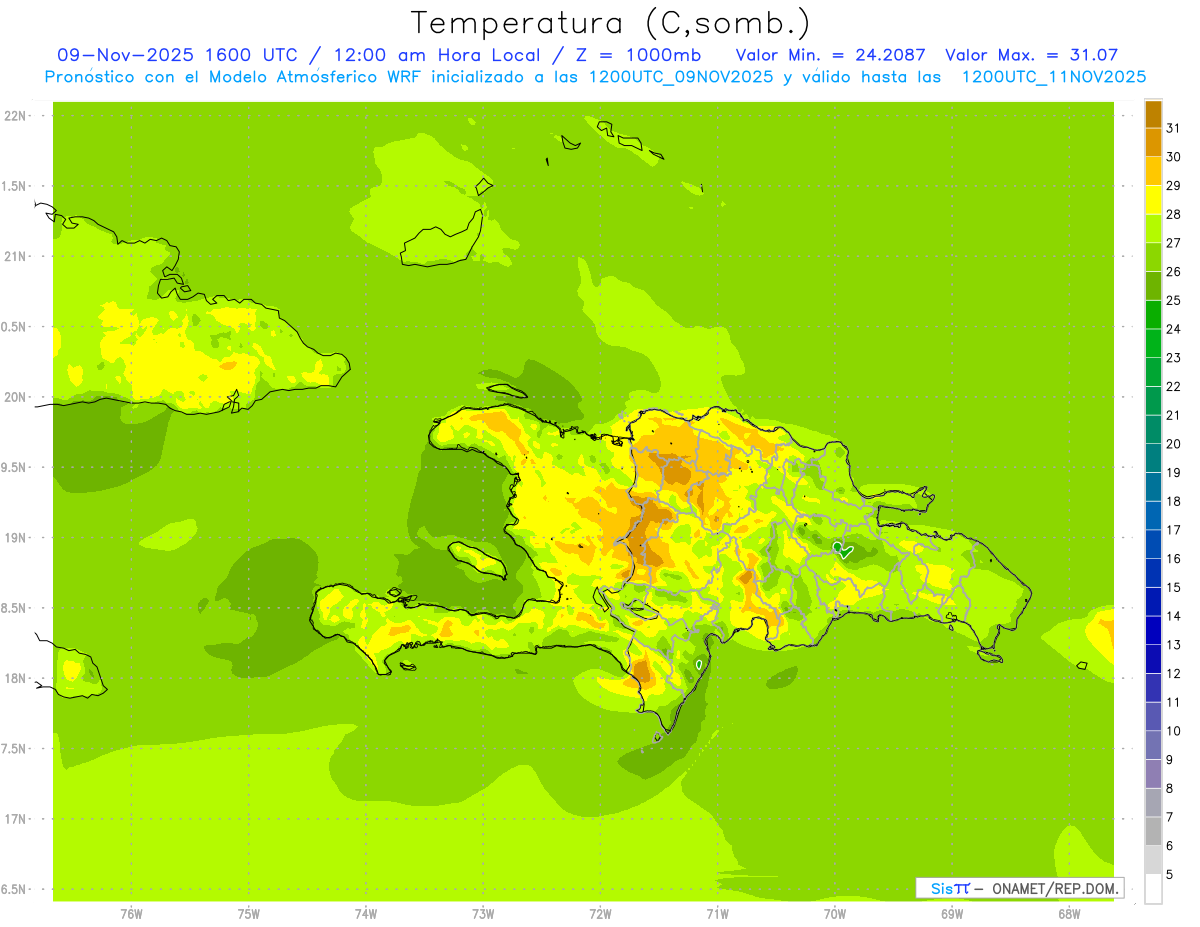Select the '75W' longitude label
The height and width of the screenshot is (927, 1200).
point(248,913)
